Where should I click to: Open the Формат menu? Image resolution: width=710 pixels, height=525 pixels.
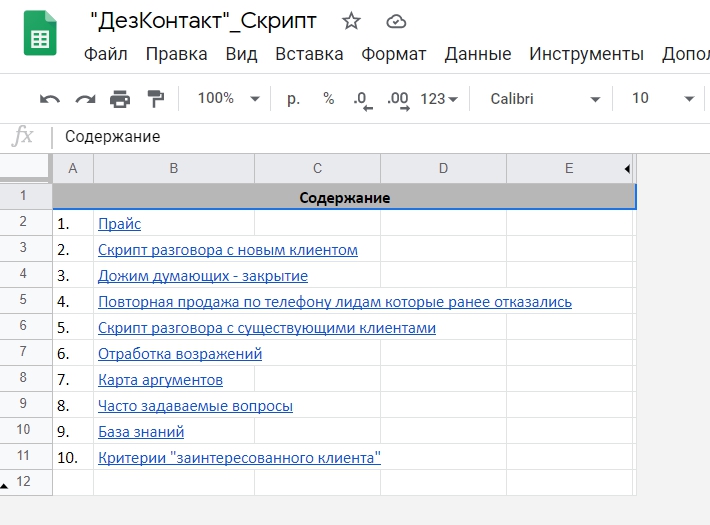393,54
